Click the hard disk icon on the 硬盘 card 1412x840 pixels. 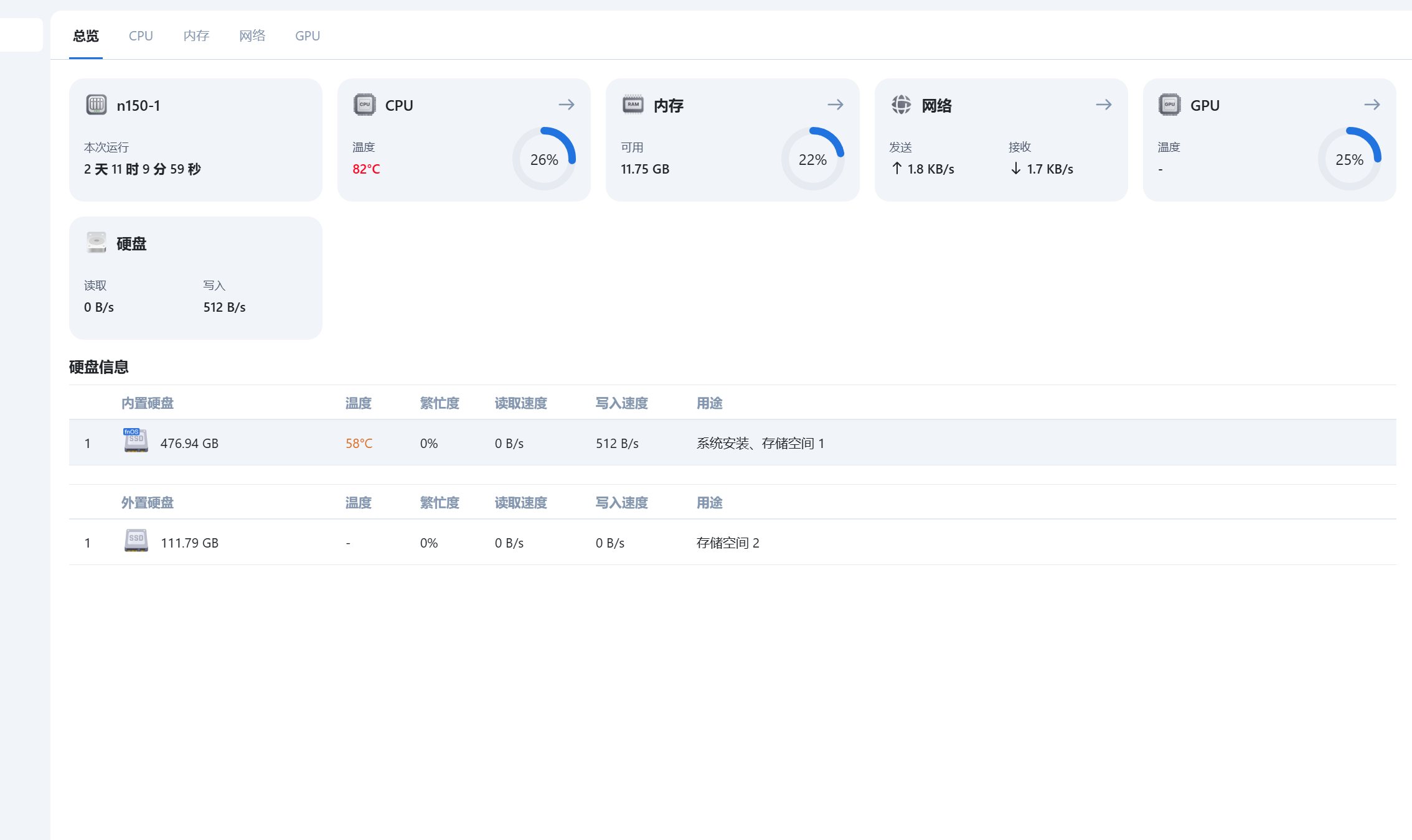(x=96, y=243)
